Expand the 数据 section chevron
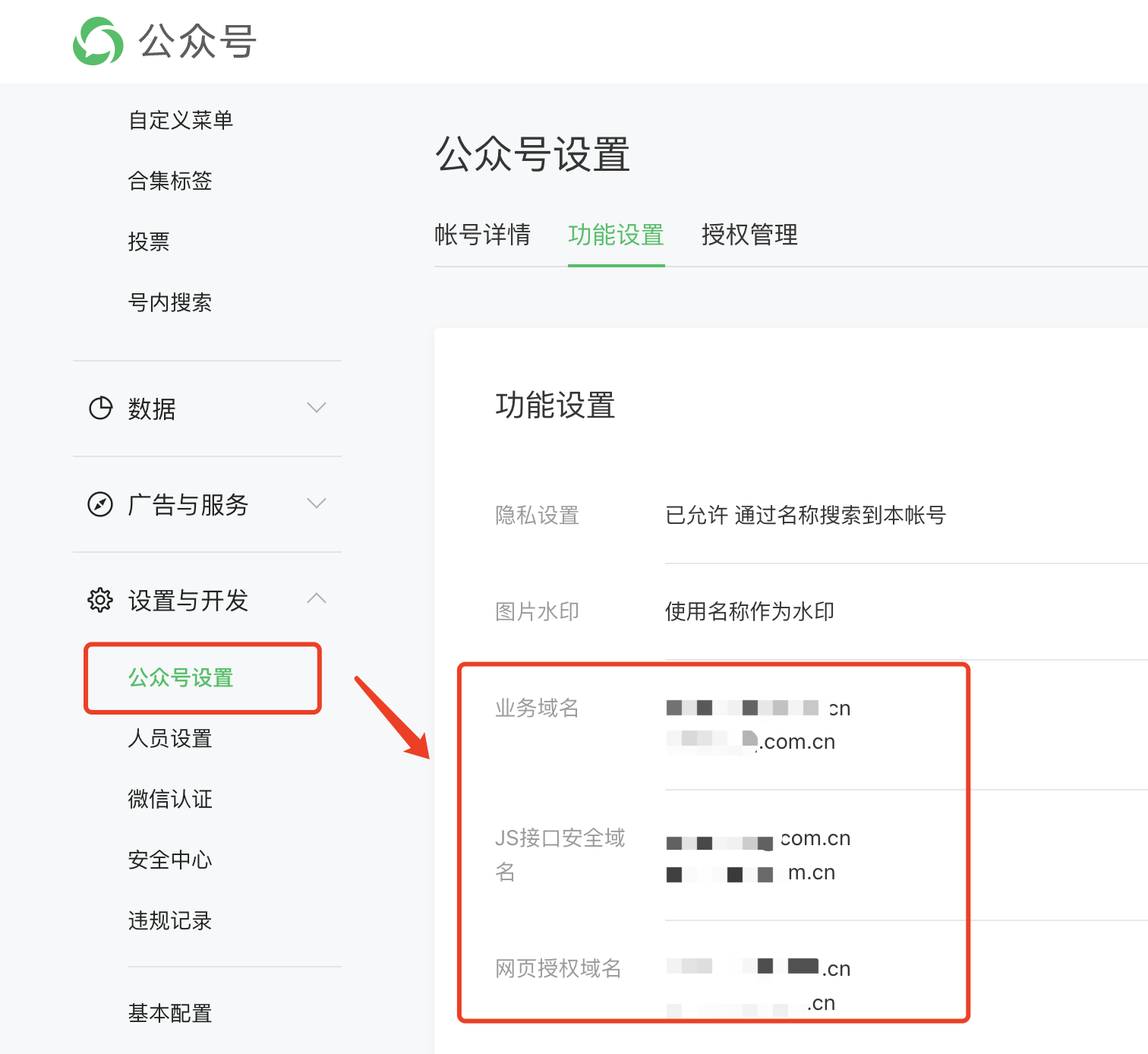This screenshot has width=1148, height=1054. (317, 408)
